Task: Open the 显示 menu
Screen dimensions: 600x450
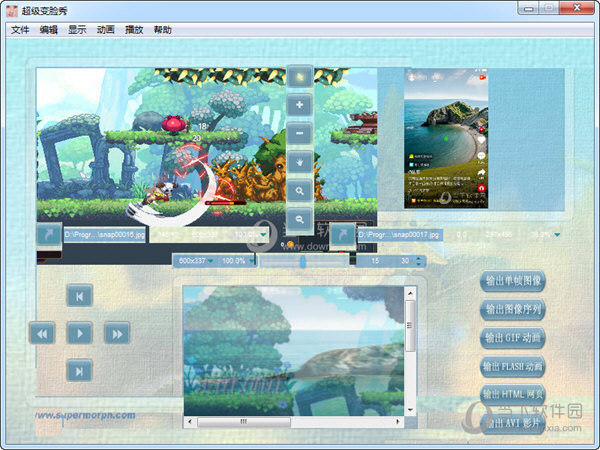Action: pos(77,30)
